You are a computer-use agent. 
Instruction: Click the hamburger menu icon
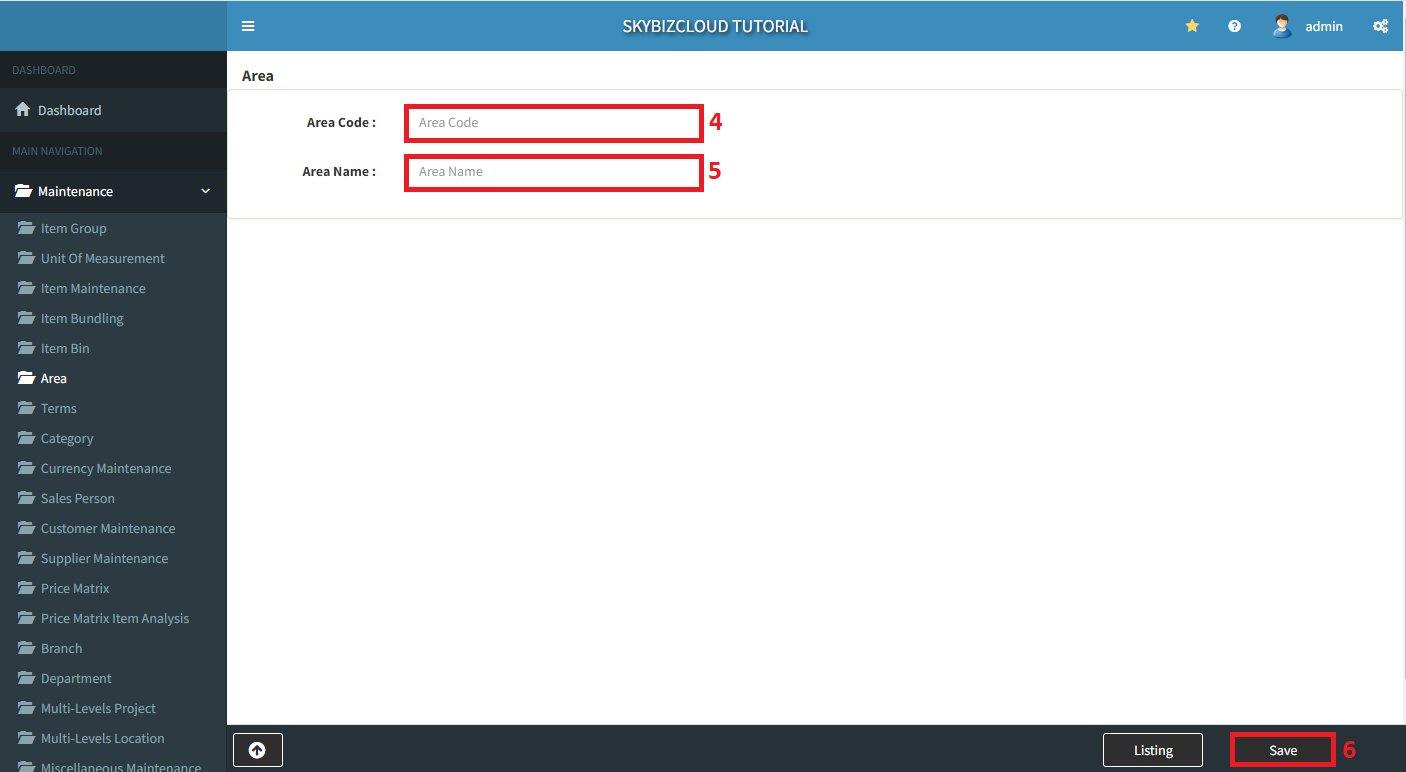(248, 26)
